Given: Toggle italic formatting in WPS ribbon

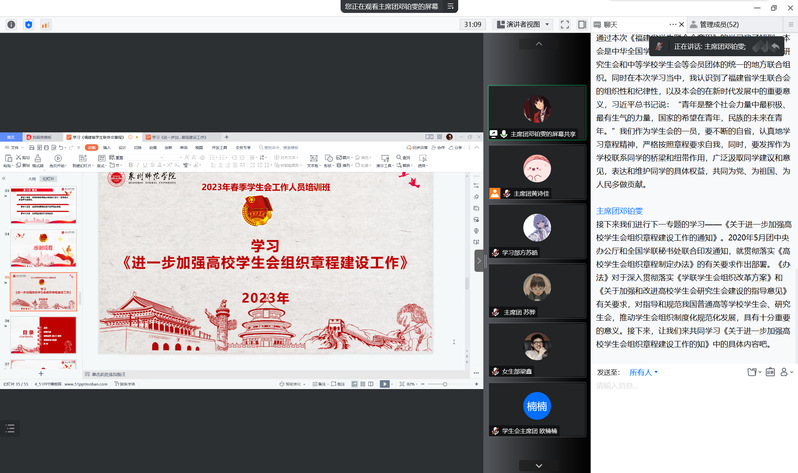Looking at the screenshot, I should pos(138,165).
